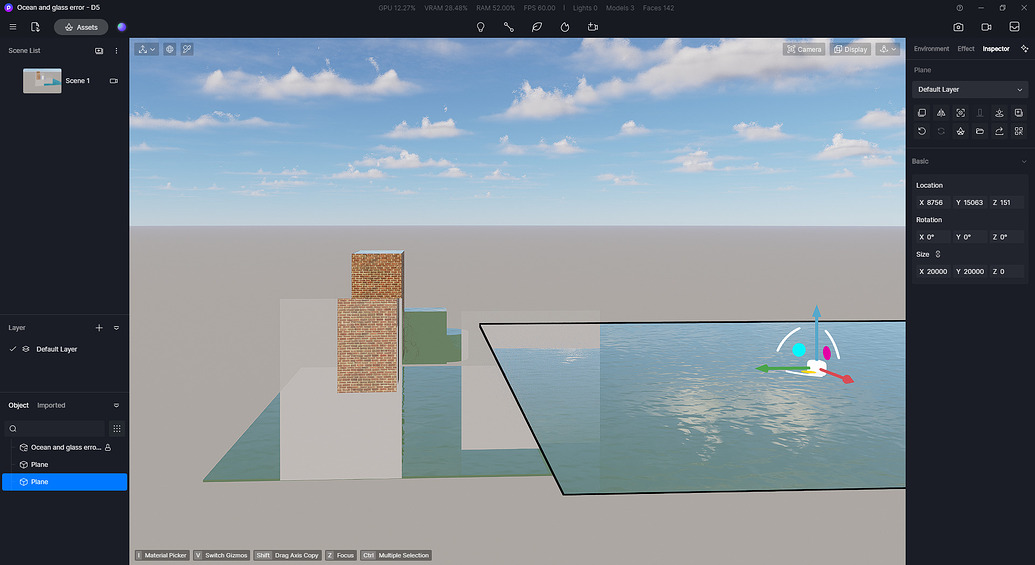Add a new layer with plus icon

click(x=99, y=328)
